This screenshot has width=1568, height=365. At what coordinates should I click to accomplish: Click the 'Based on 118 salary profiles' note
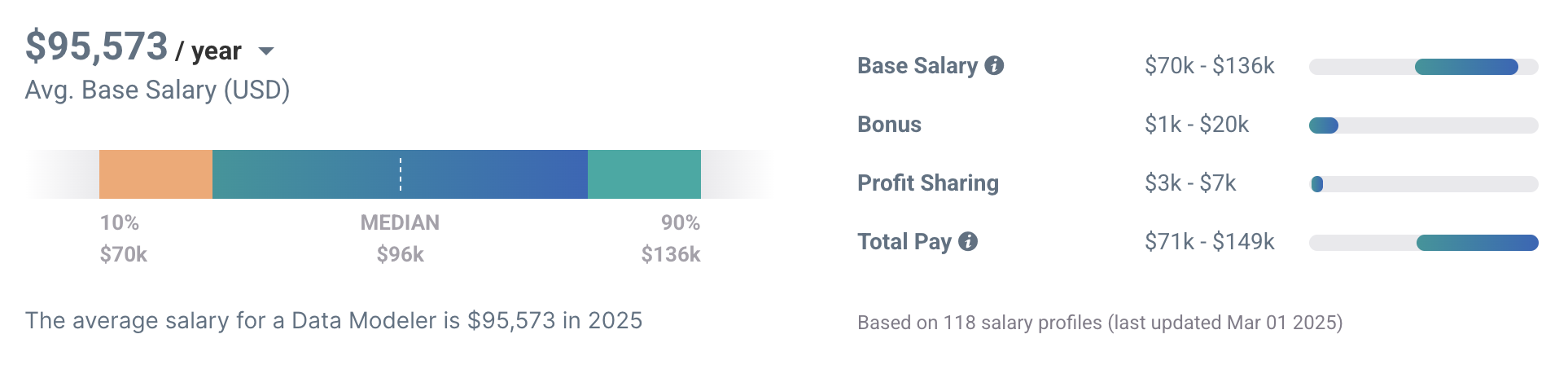pos(1099,323)
